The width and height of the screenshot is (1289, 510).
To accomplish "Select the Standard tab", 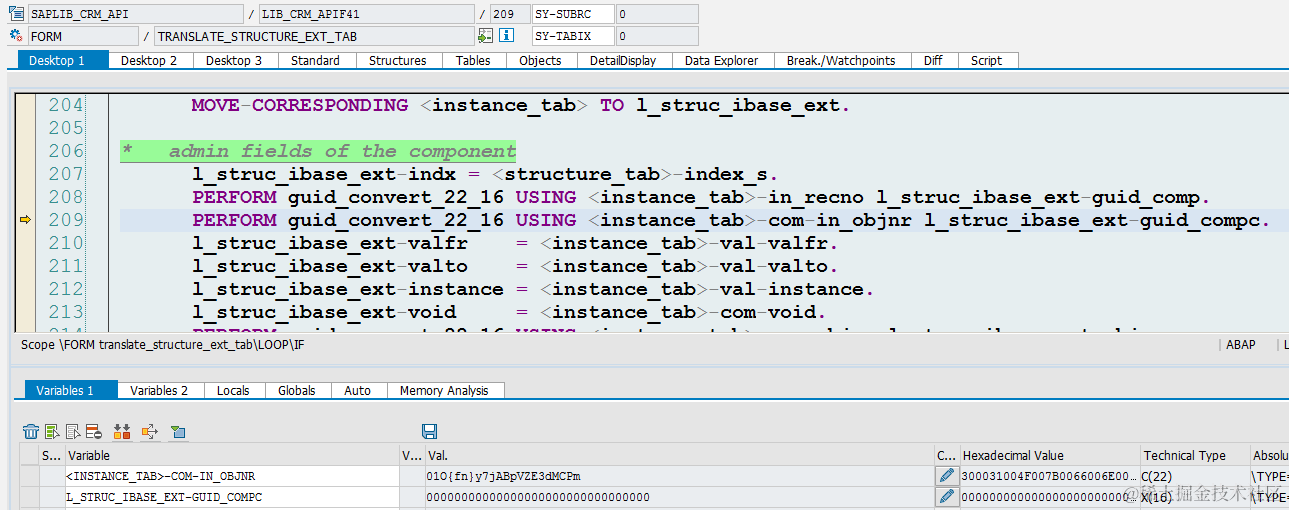I will point(315,60).
